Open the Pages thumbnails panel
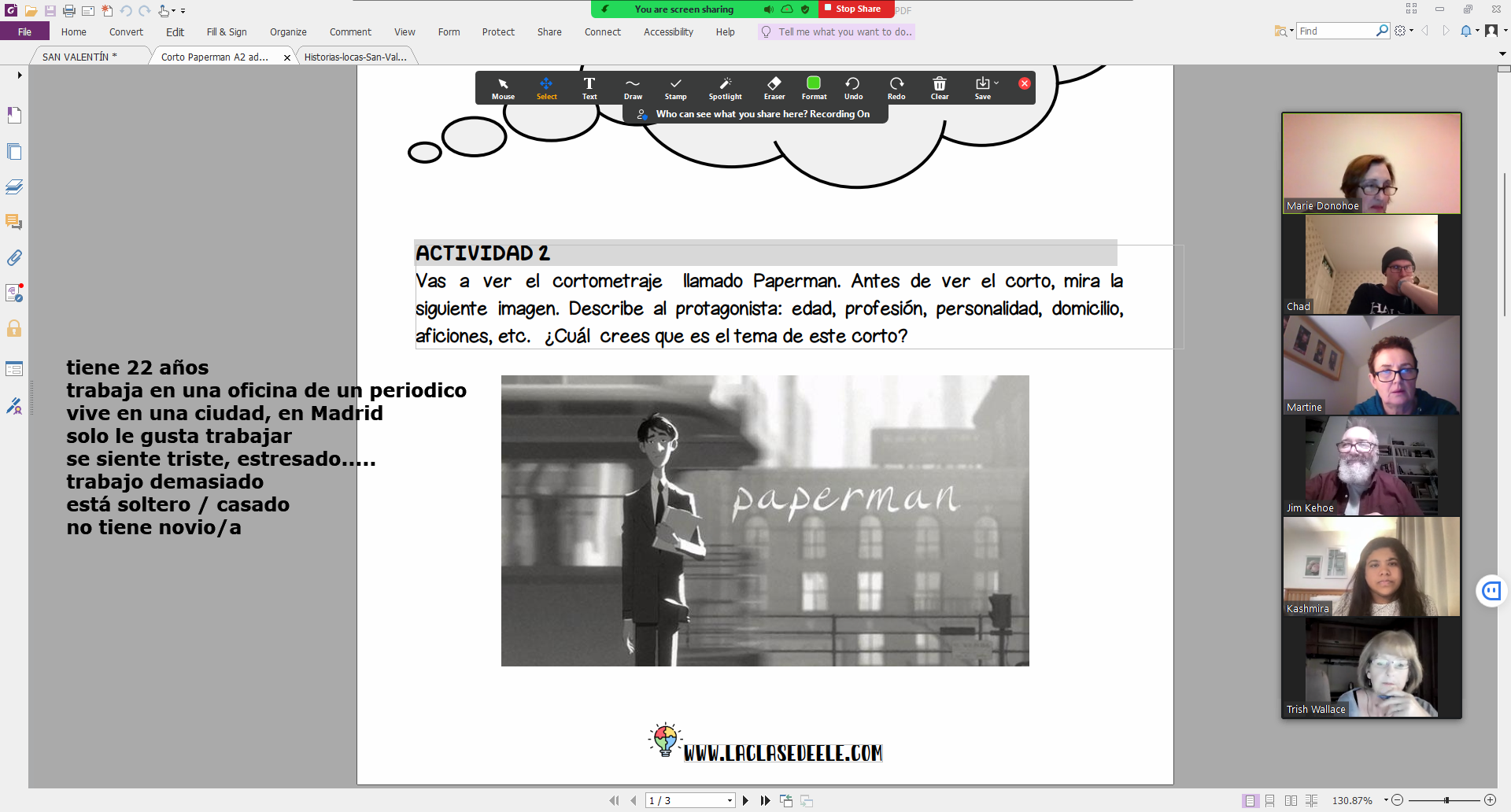Image resolution: width=1511 pixels, height=812 pixels. 14,151
